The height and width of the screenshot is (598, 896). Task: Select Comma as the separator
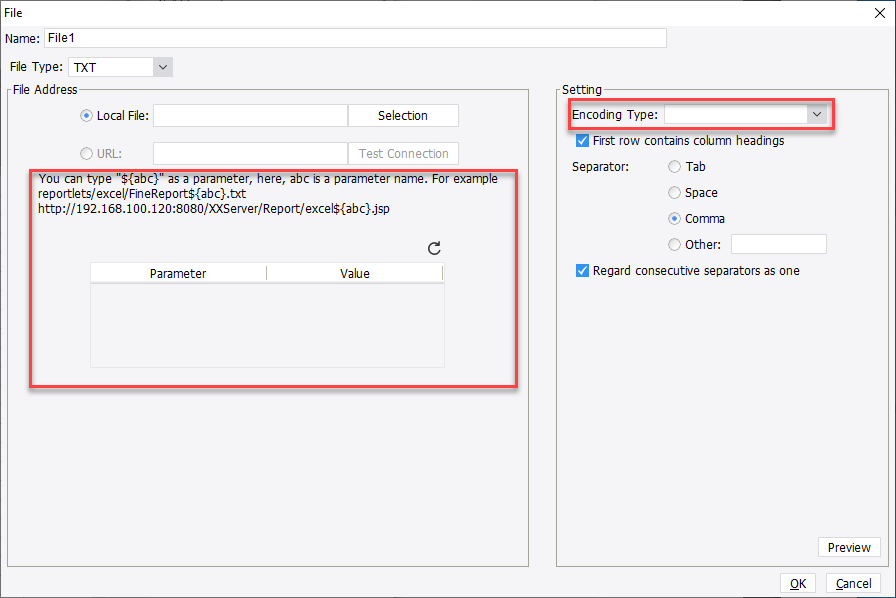point(674,218)
